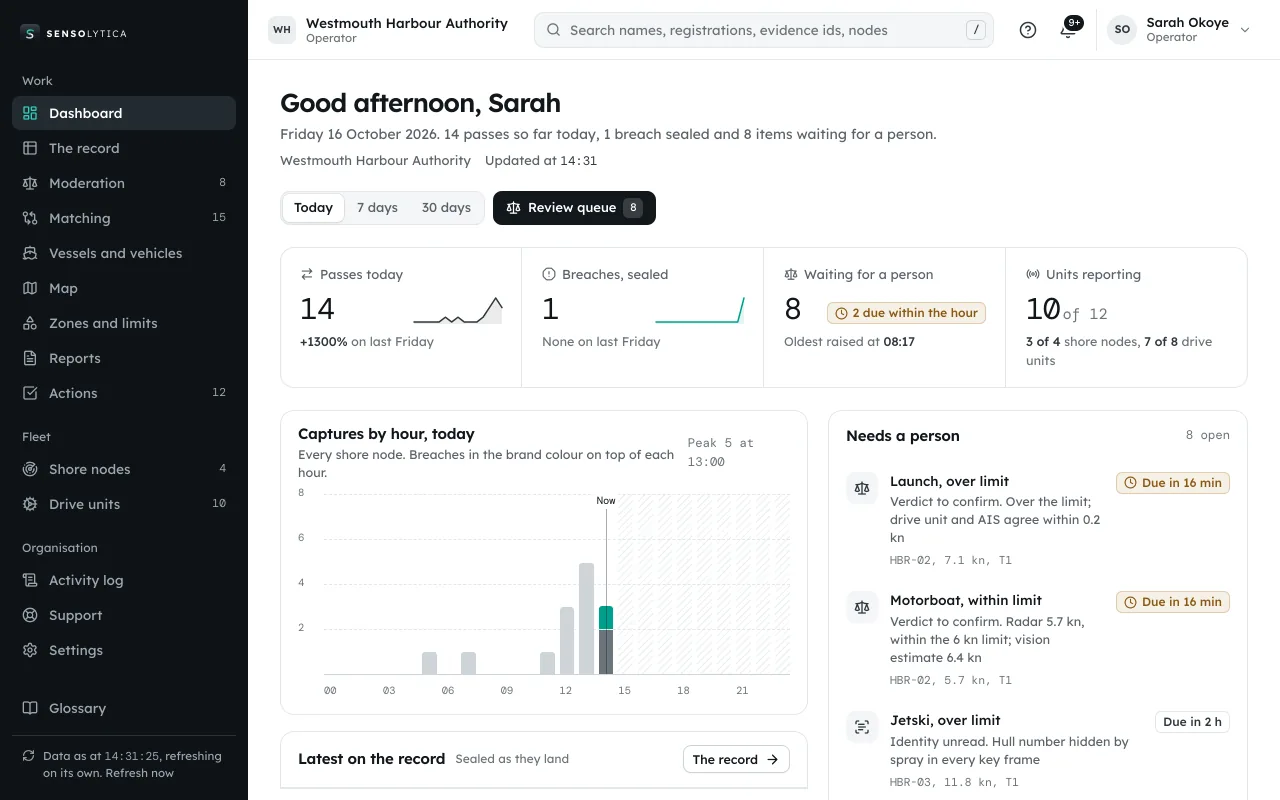Click the 2 due within the hour badge
Viewport: 1280px width, 800px height.
pos(906,313)
